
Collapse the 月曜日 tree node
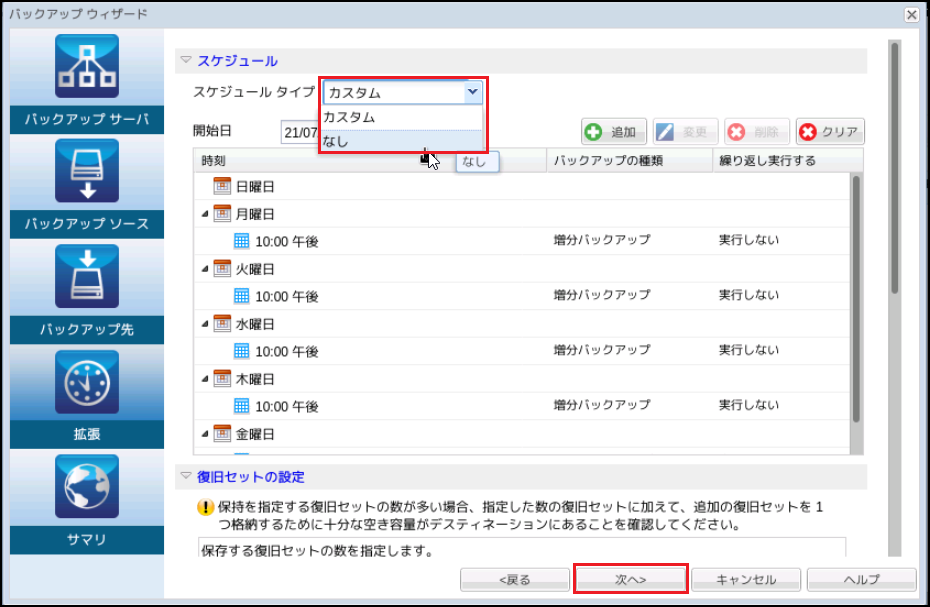click(x=205, y=214)
